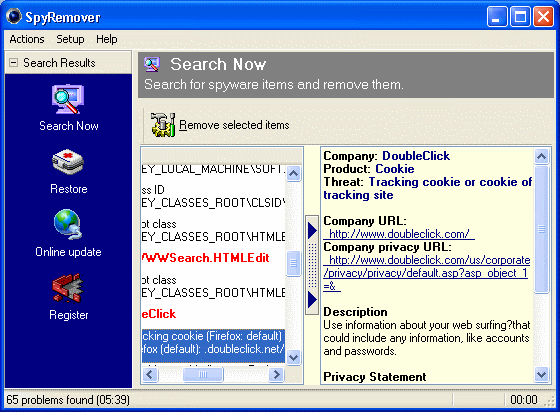Select the EY_CLASSES_ROOT\CLSID row

coord(213,203)
